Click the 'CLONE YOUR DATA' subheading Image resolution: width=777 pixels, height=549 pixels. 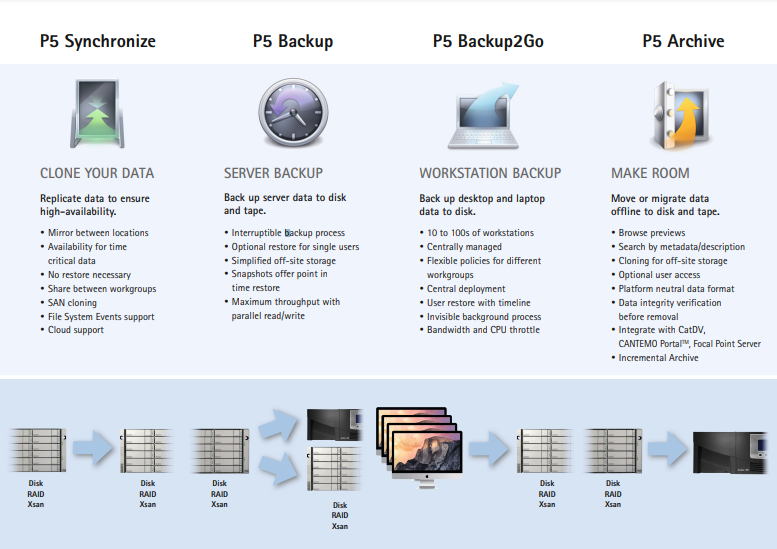click(x=97, y=173)
